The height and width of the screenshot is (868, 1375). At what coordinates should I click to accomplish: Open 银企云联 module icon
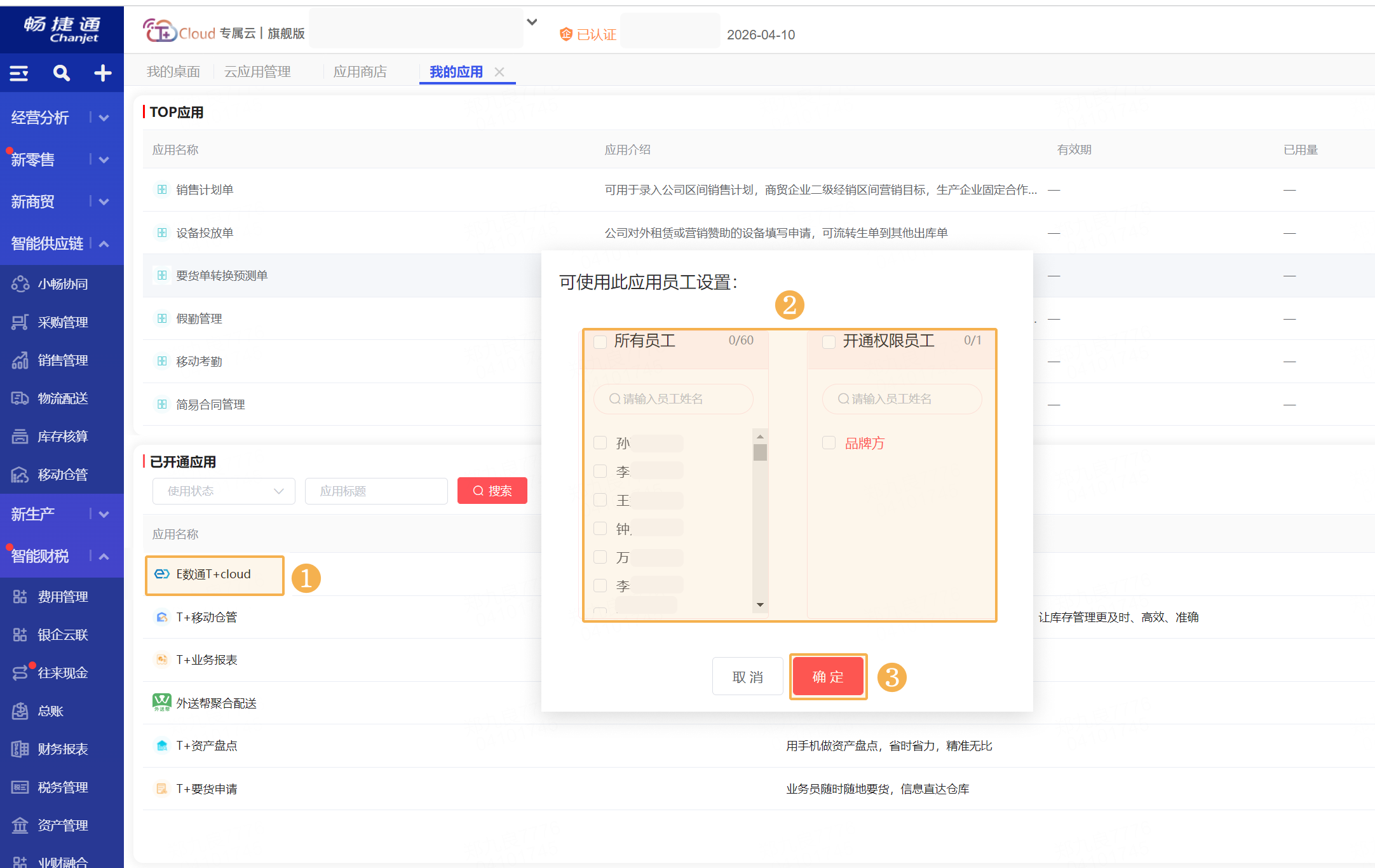(x=20, y=635)
